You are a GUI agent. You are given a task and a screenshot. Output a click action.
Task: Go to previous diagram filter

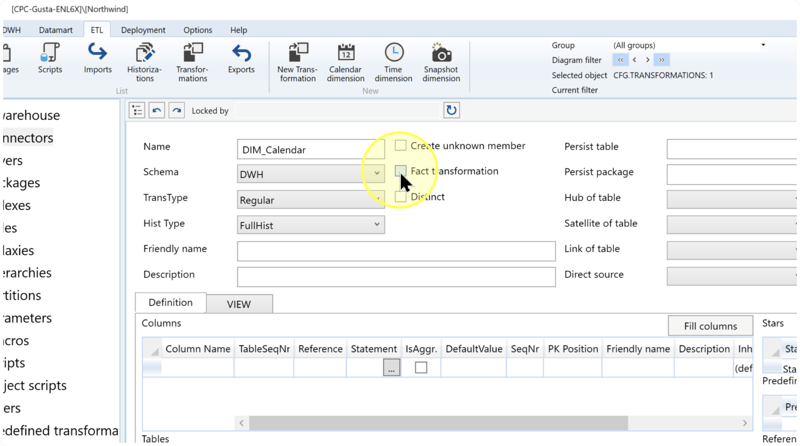point(634,60)
